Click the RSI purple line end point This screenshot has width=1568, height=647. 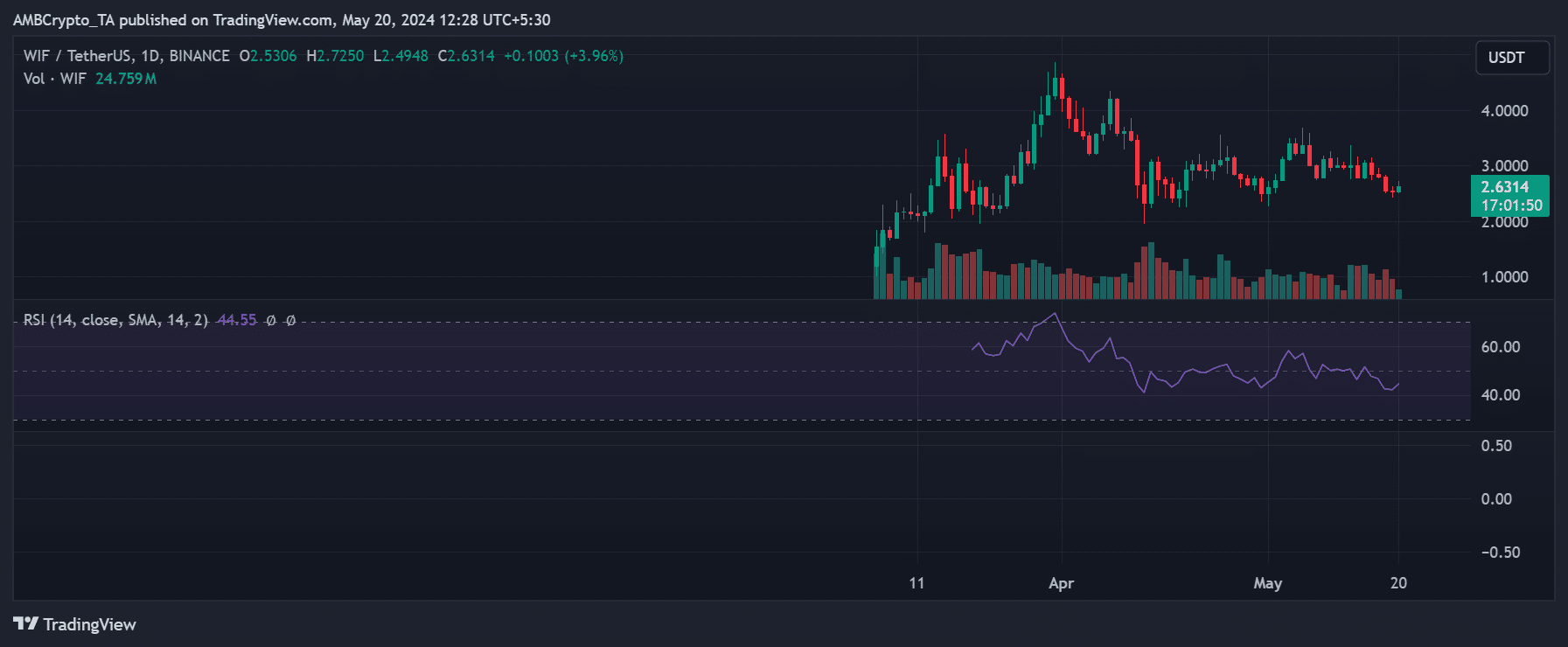[1398, 384]
